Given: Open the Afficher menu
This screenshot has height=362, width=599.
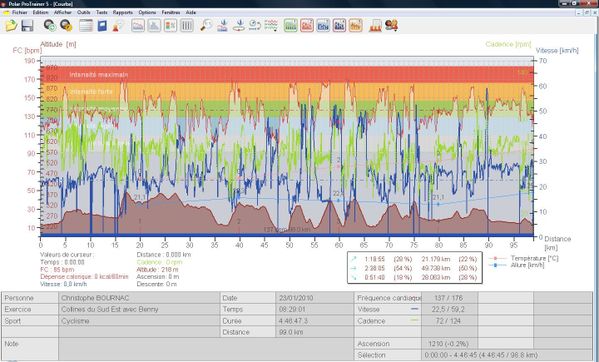Looking at the screenshot, I should (63, 12).
